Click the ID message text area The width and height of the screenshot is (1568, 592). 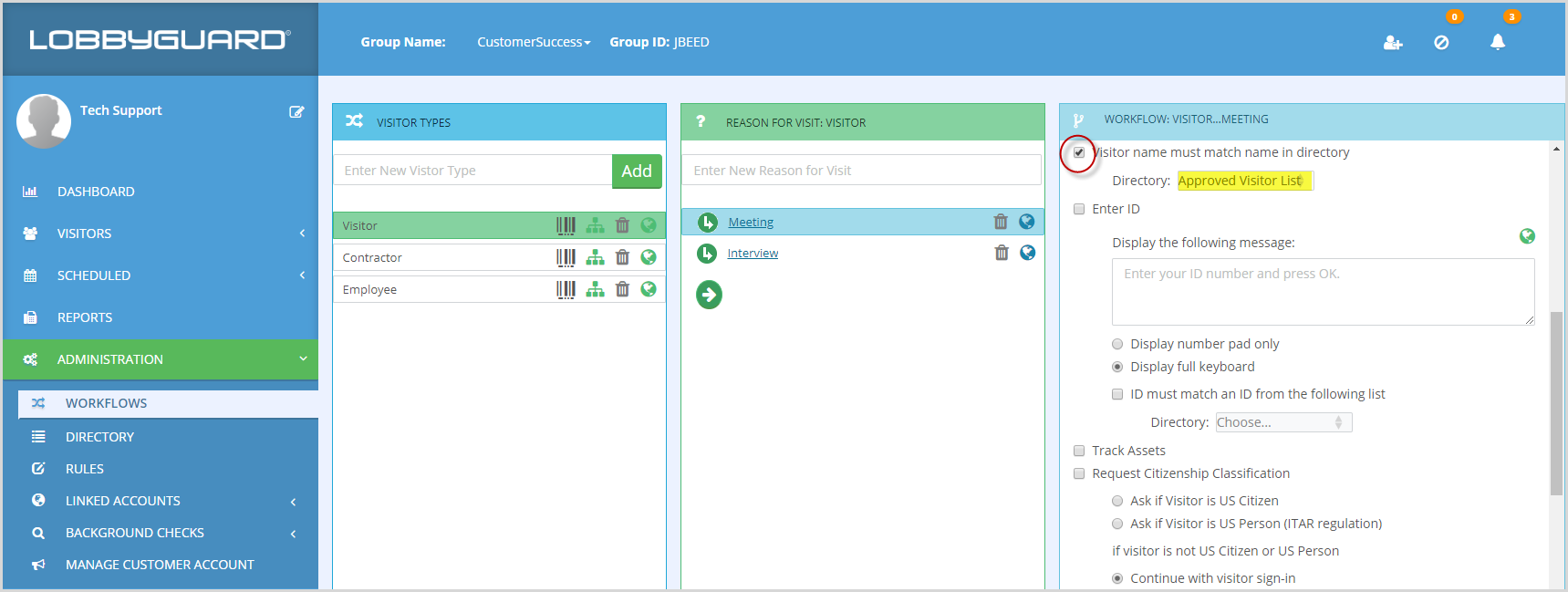(x=1323, y=292)
